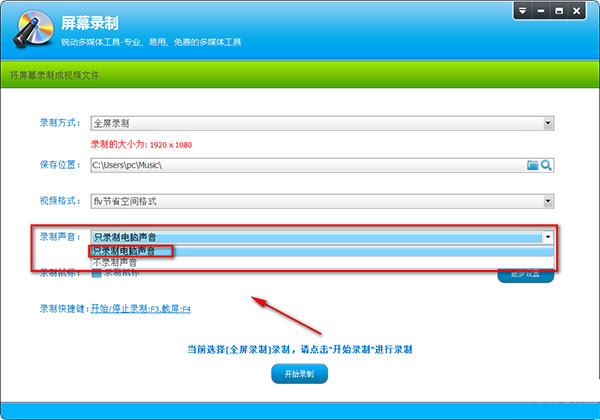Screen dimensions: 600x420
Task: Open the folder browse icon for save location
Action: 533,164
